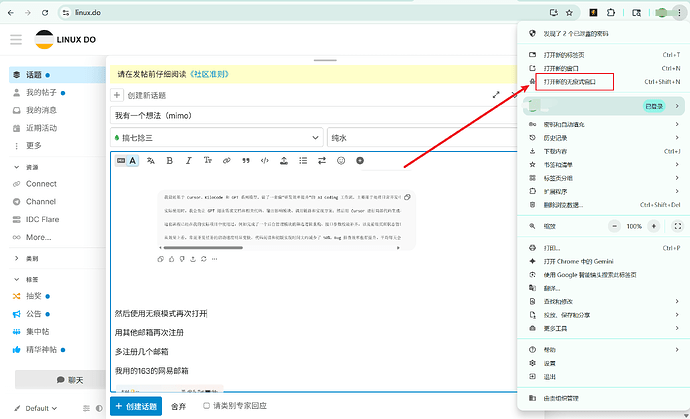Open the hamburger sidebar menu
Screen dimensions: 690x419
point(16,40)
